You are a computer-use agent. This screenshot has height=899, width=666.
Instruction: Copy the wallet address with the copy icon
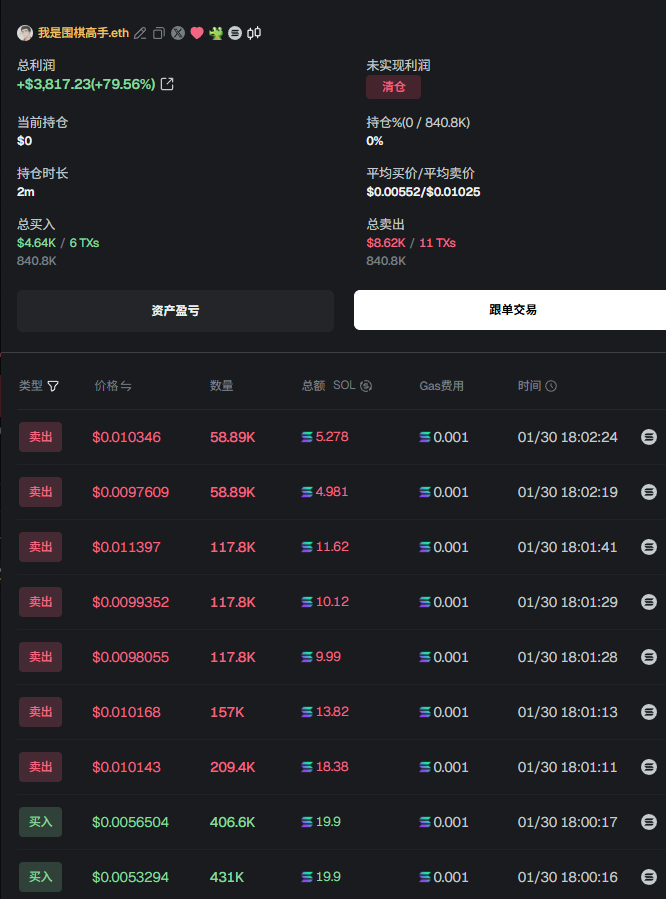[158, 33]
